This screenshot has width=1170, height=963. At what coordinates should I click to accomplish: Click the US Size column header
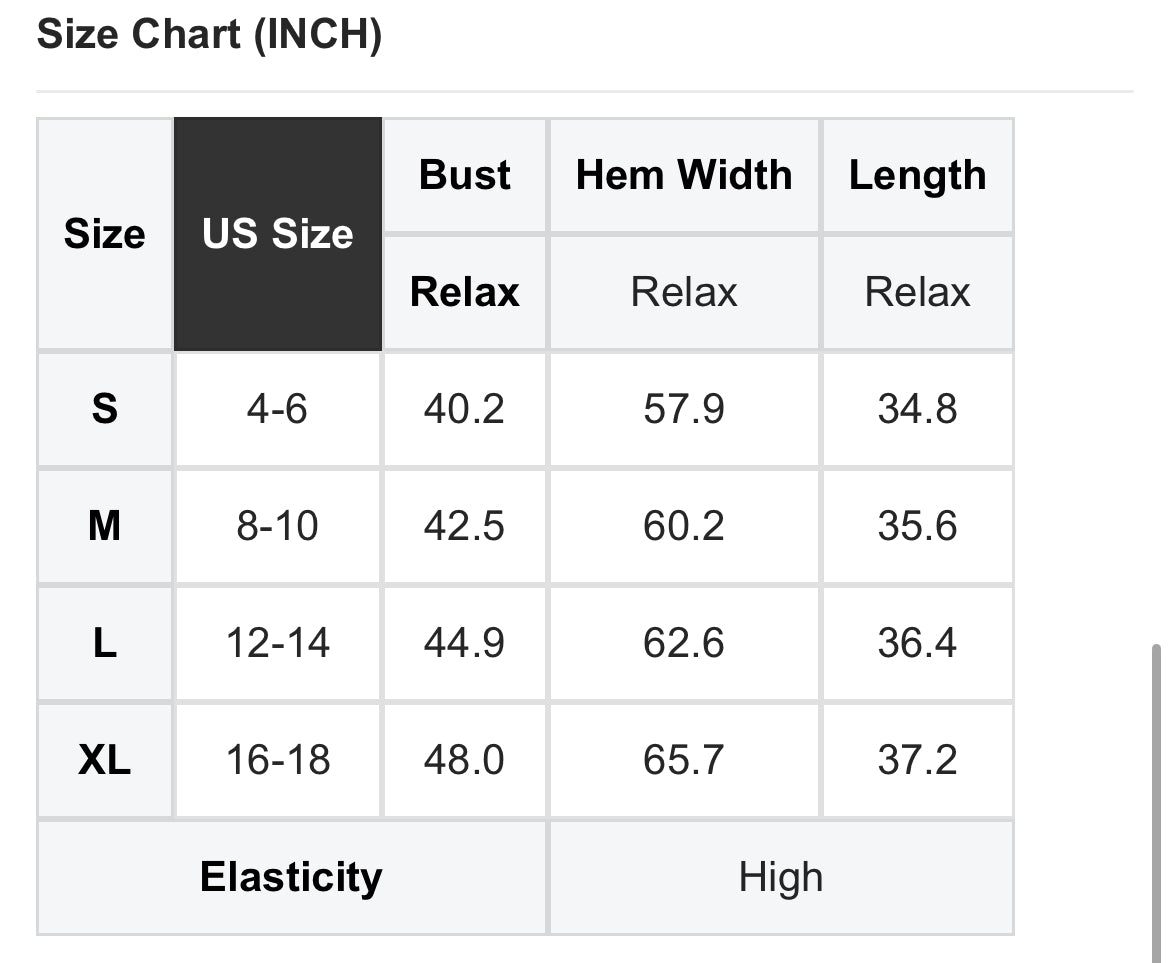278,234
